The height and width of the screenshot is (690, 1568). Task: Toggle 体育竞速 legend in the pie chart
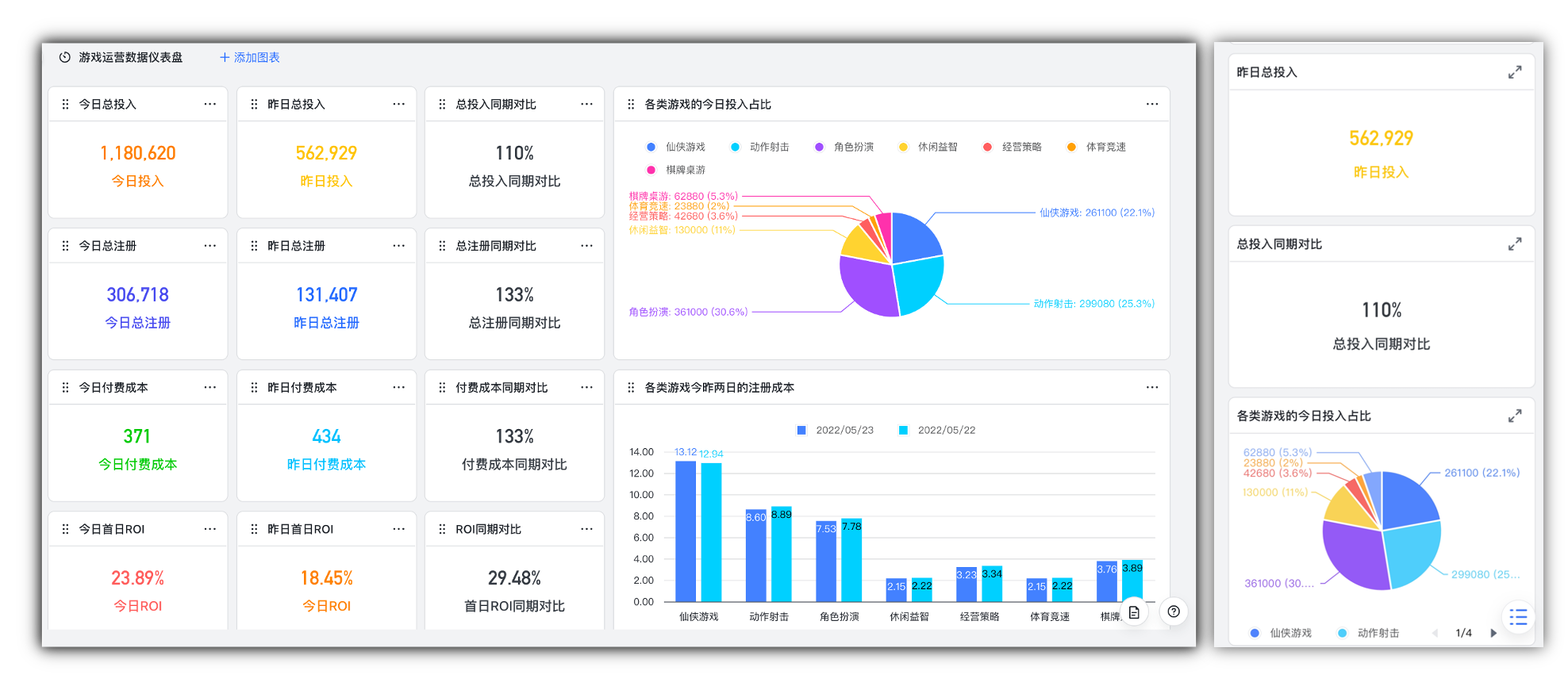(x=1097, y=147)
